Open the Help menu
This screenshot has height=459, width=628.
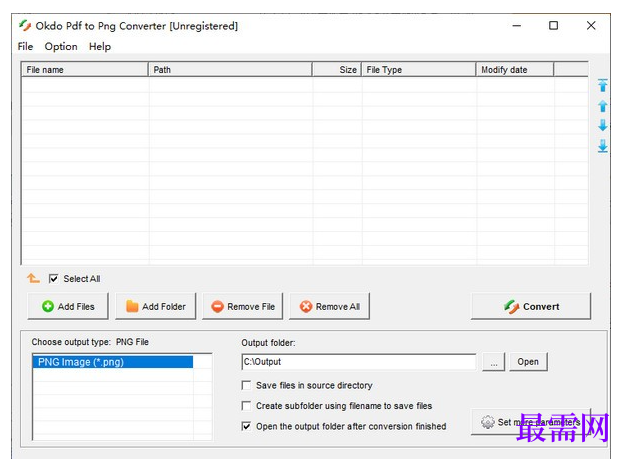[100, 46]
